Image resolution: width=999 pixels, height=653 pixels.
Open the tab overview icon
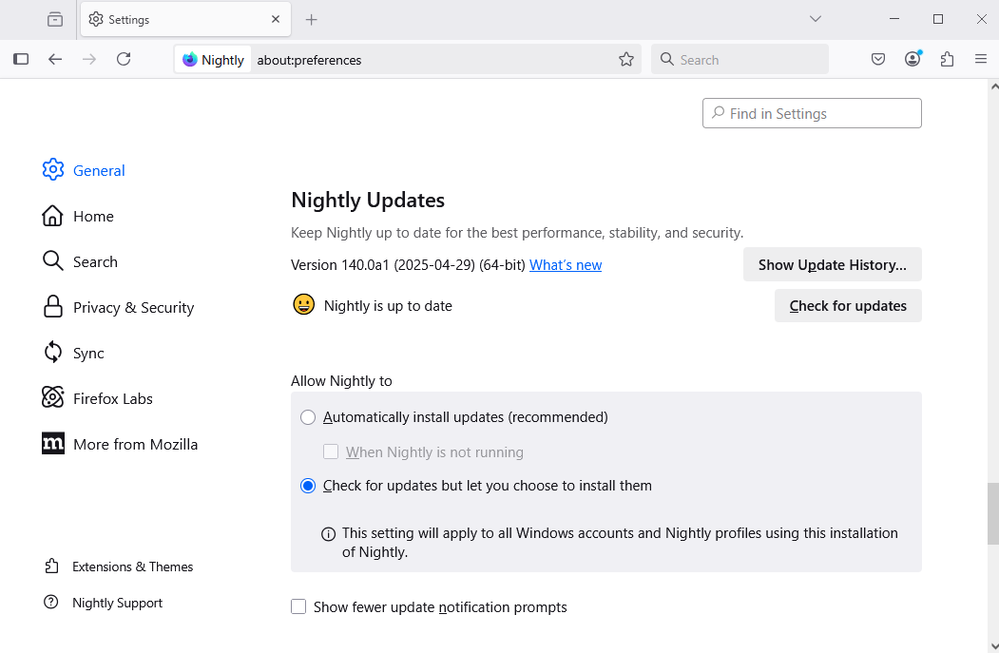click(x=55, y=19)
